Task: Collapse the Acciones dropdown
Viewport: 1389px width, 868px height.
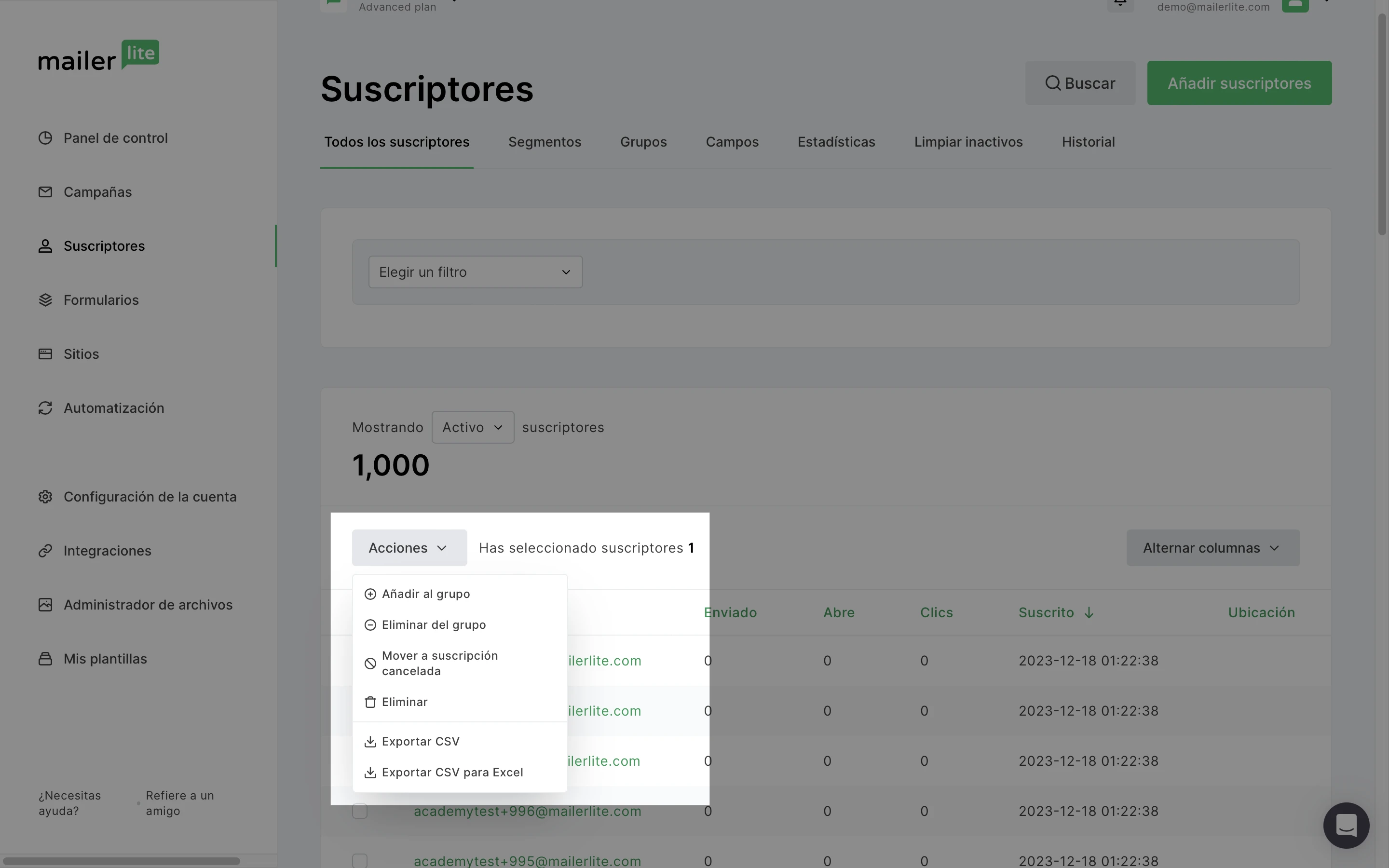Action: 409,548
